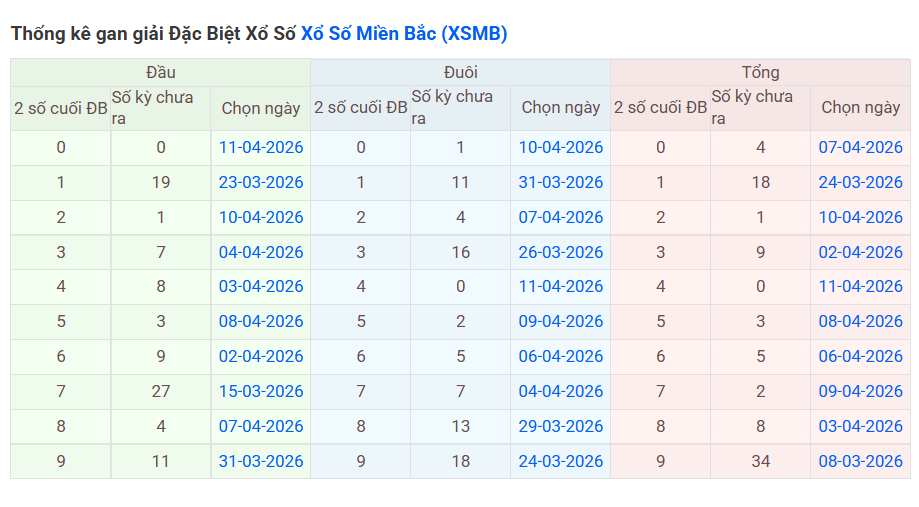Viewport: 919px width, 507px height.
Task: Open the Xổ Số Miền Bắc (XSMB) link
Action: click(x=404, y=33)
